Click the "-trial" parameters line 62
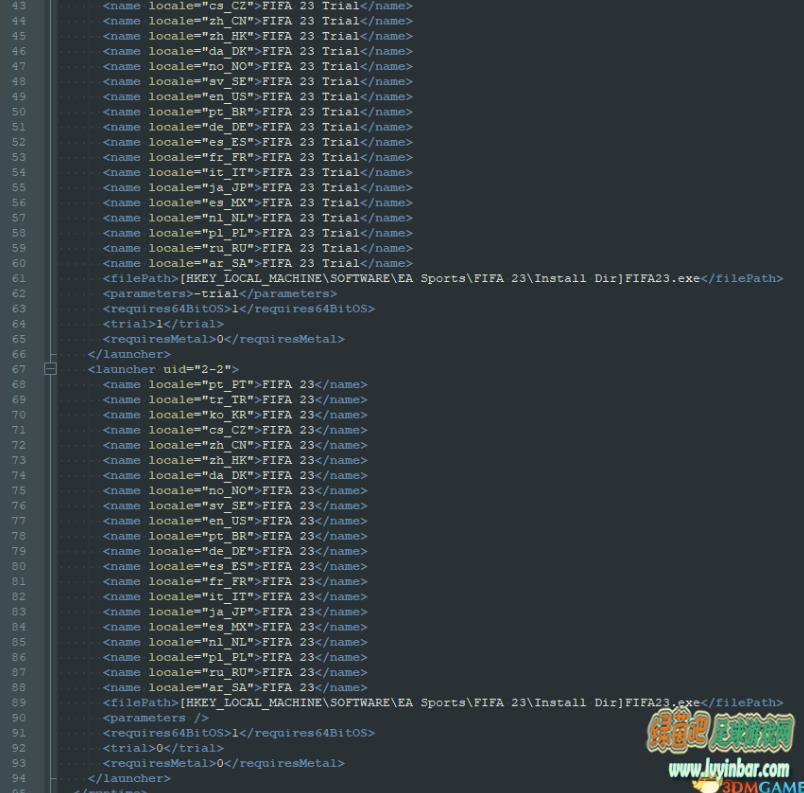804x793 pixels. (220, 294)
